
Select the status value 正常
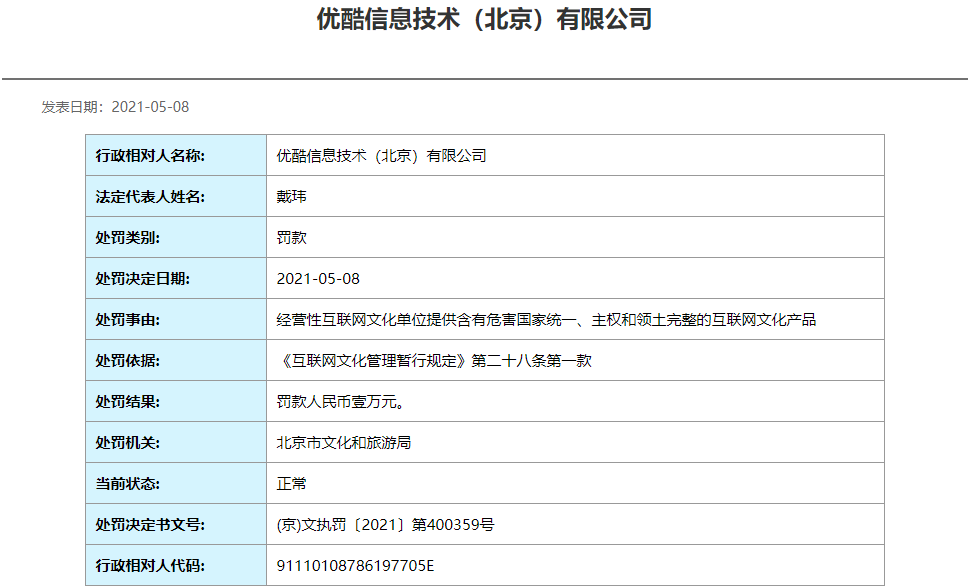pyautogui.click(x=291, y=484)
